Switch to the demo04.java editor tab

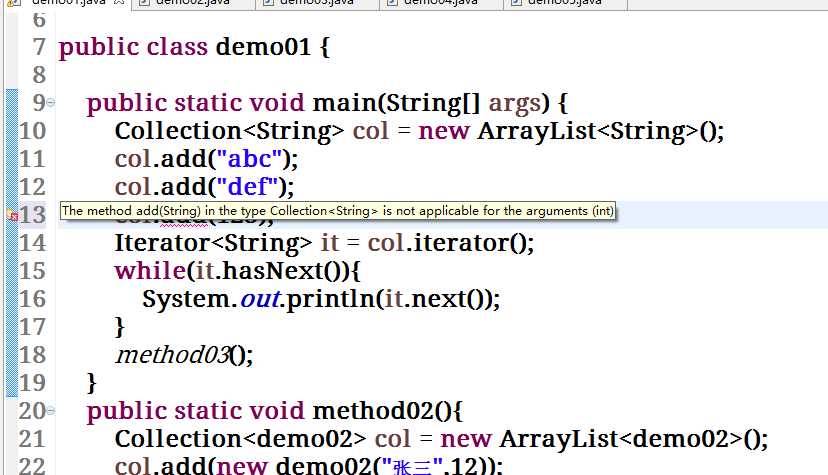pos(441,3)
